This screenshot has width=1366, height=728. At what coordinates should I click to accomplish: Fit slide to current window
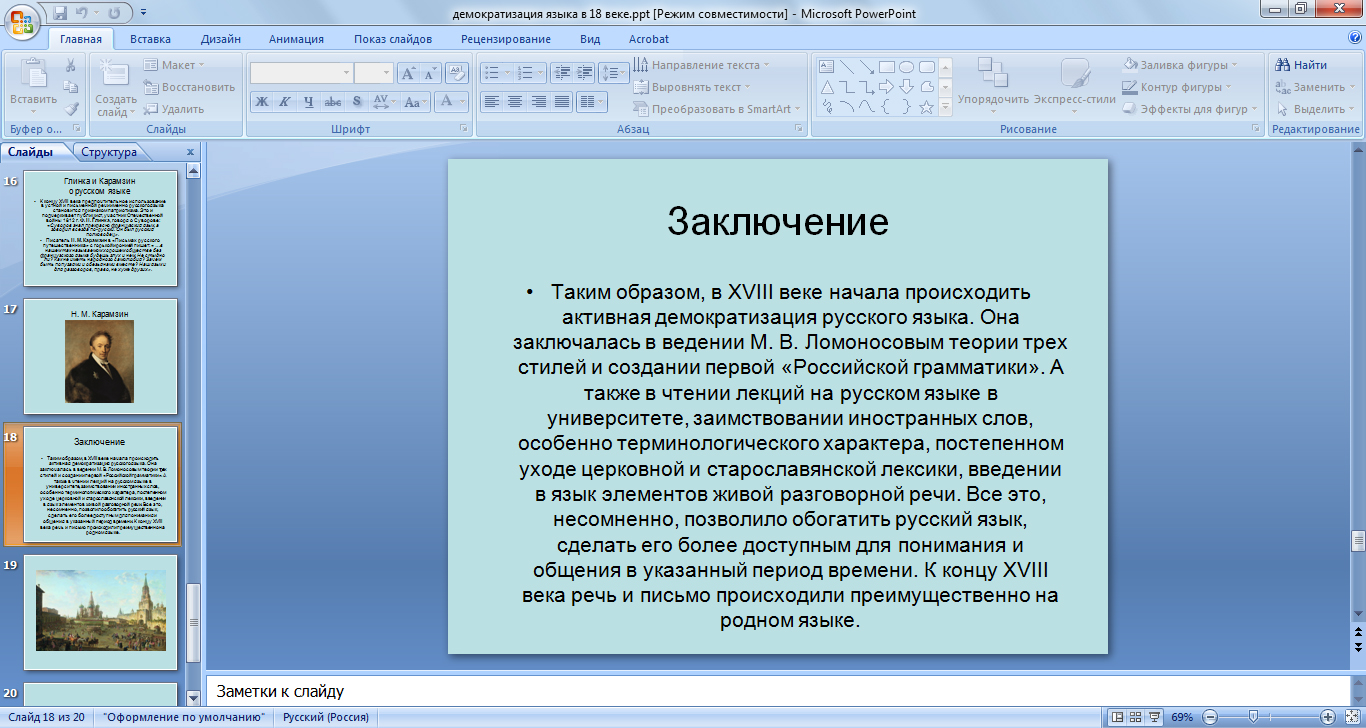[1350, 717]
